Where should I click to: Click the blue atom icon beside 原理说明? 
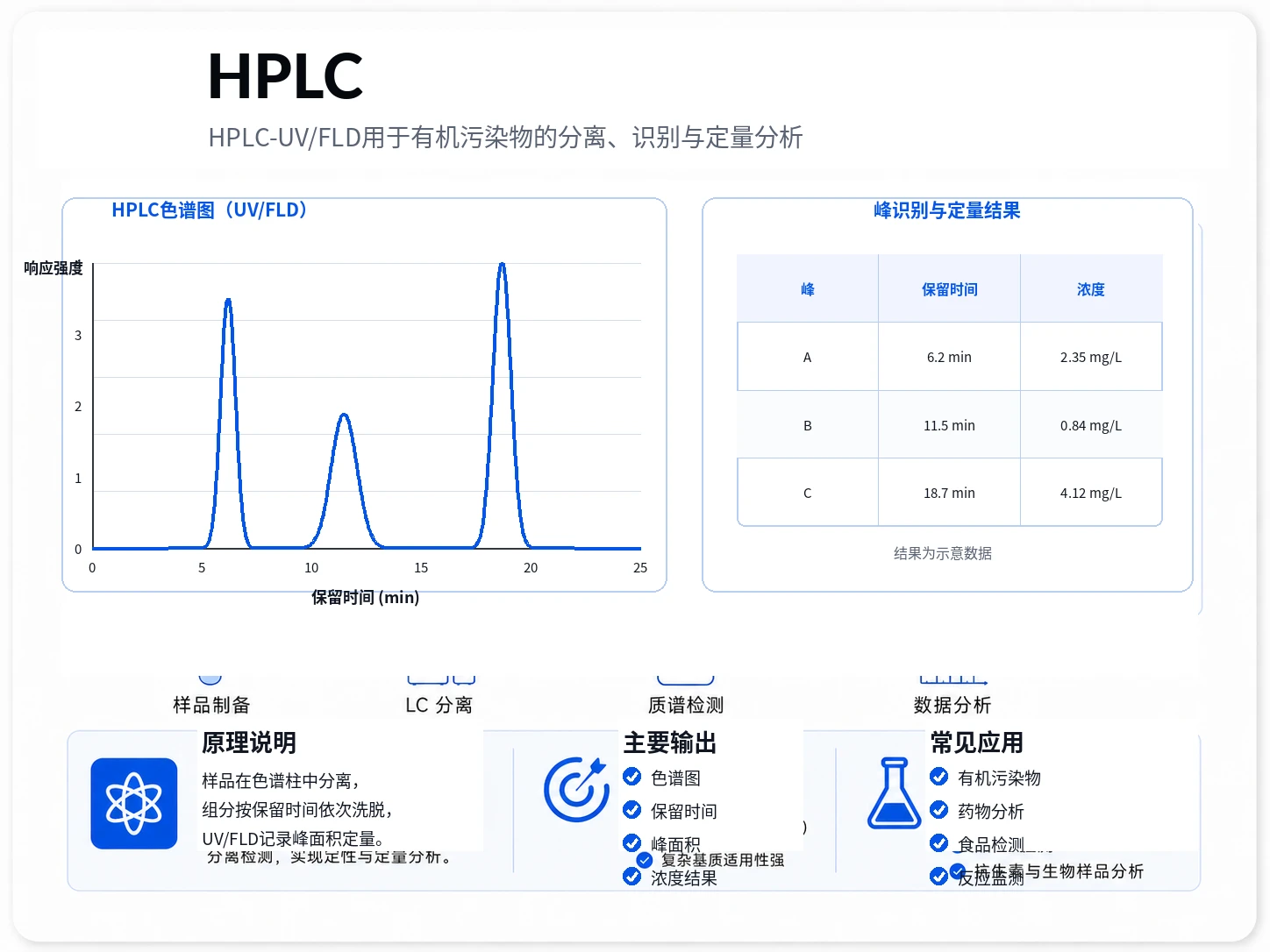tap(134, 803)
